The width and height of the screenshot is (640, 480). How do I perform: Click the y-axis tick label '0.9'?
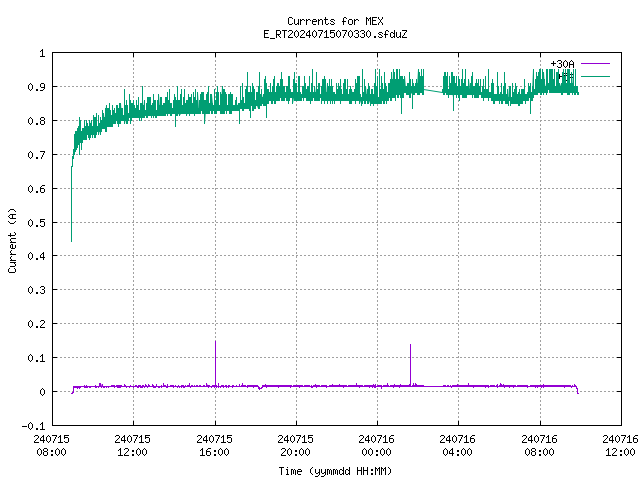coord(36,87)
